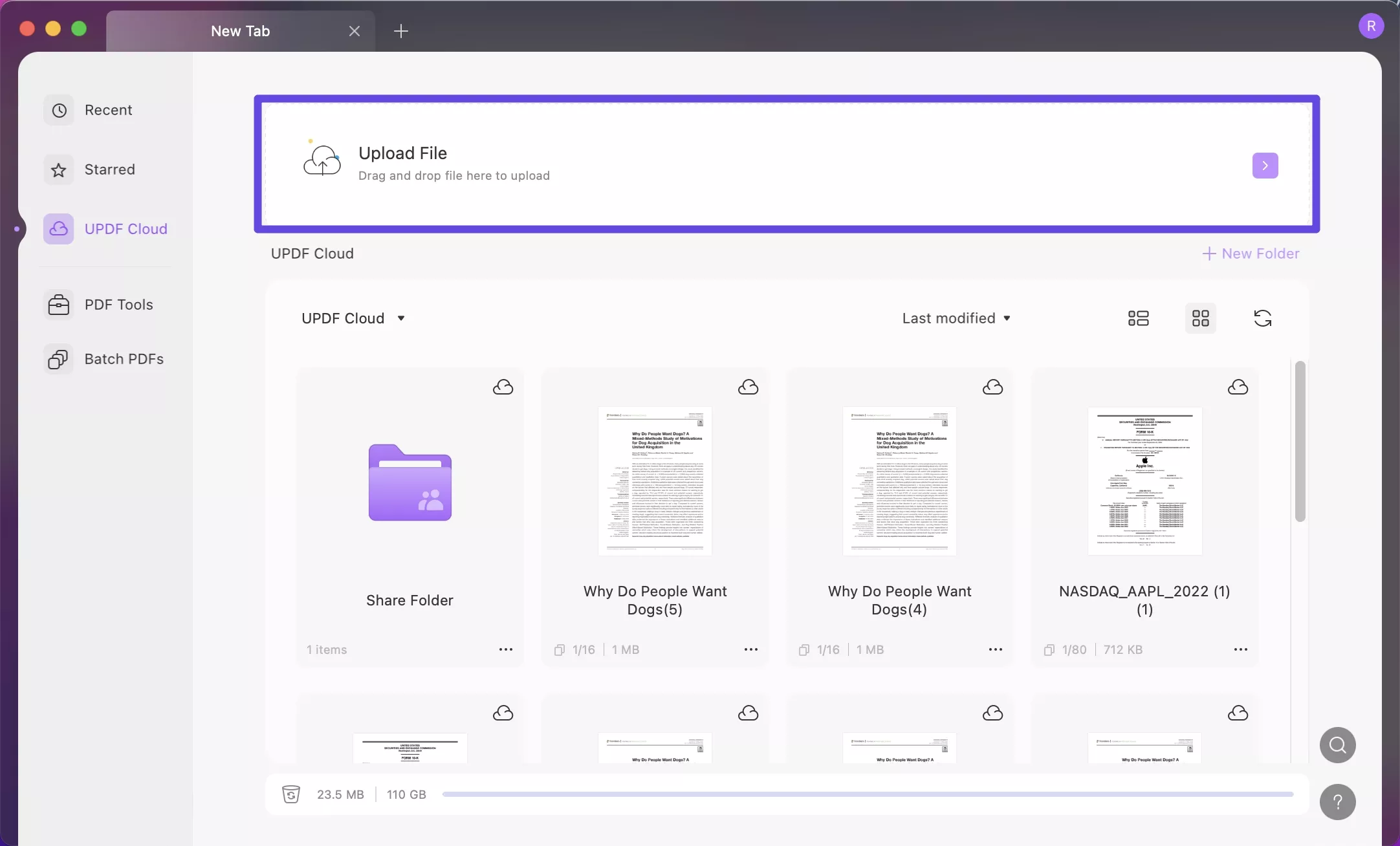
Task: Click the '23.5 MB' used storage text
Action: 340,794
